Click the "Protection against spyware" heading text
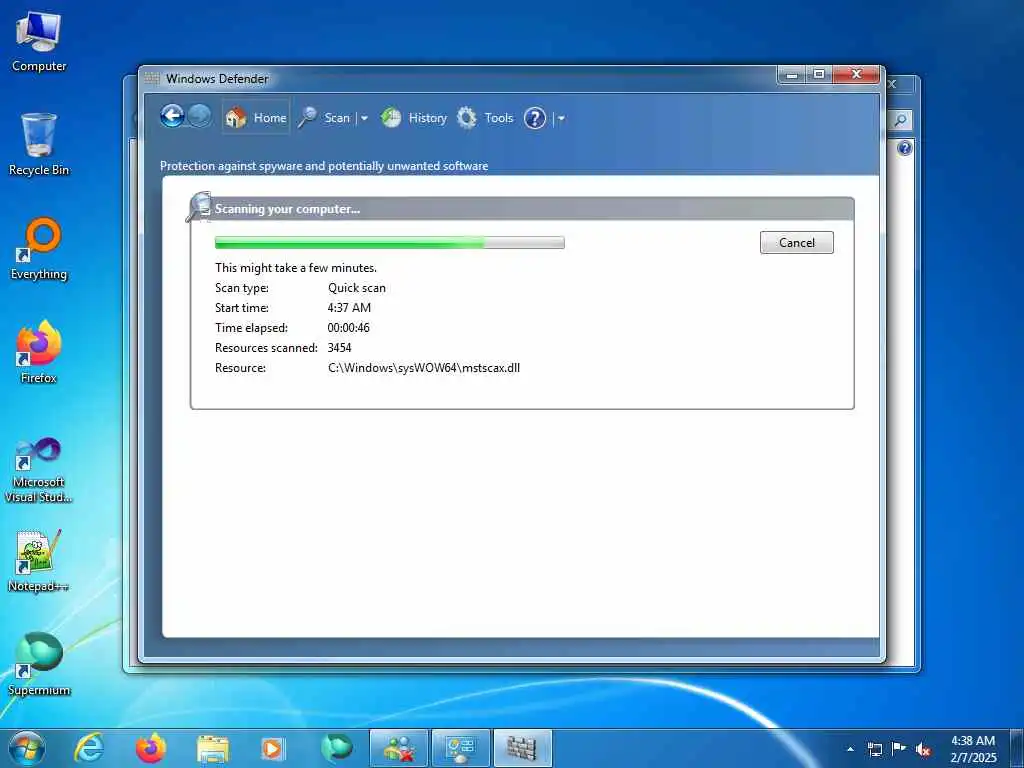1024x768 pixels. point(324,166)
